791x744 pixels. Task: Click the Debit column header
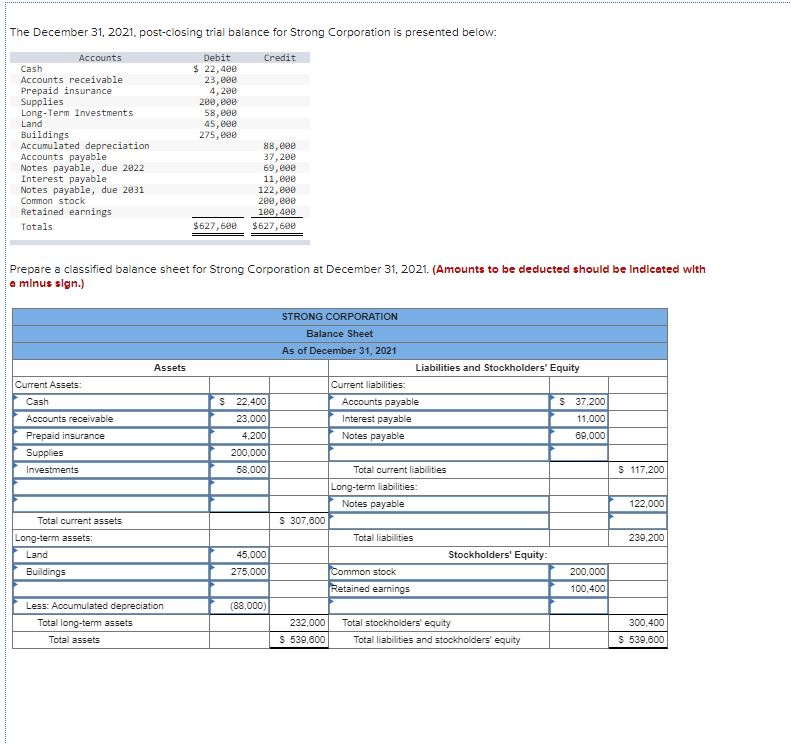click(x=217, y=58)
